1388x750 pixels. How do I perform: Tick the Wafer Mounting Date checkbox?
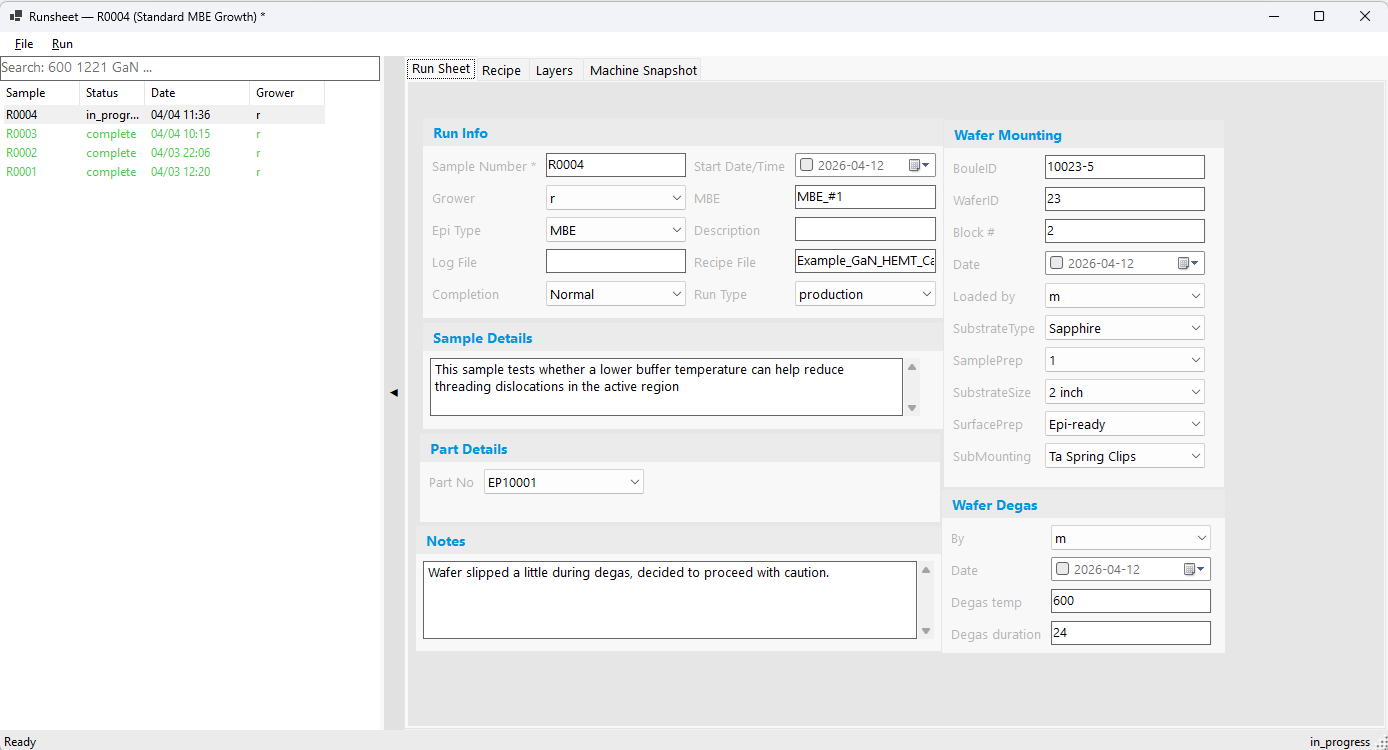(1057, 264)
